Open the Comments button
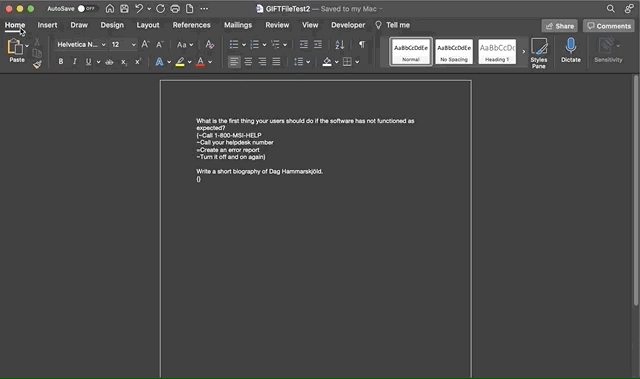 609,26
